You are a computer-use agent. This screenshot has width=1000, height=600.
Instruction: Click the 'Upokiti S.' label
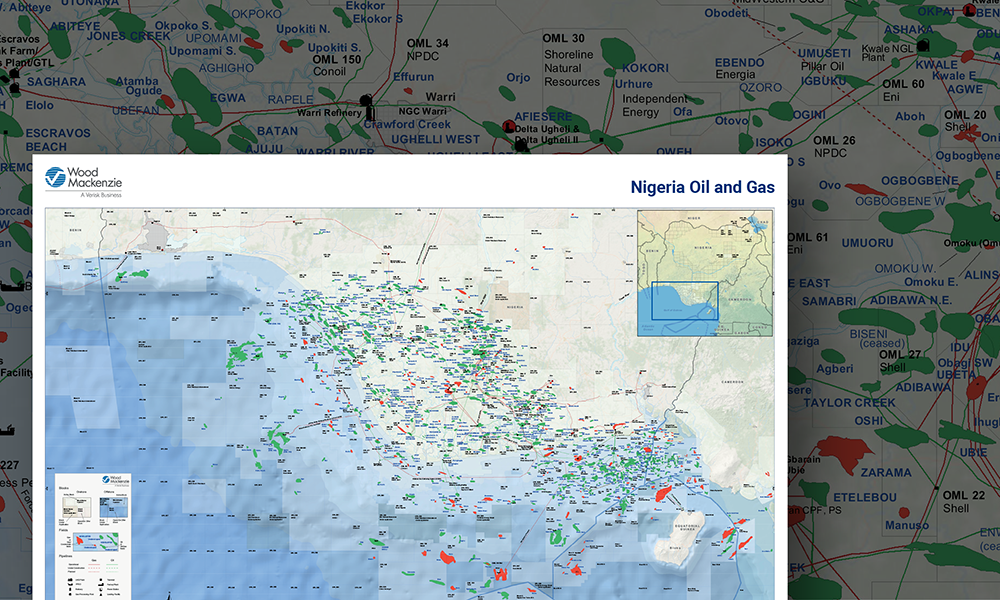pyautogui.click(x=334, y=47)
